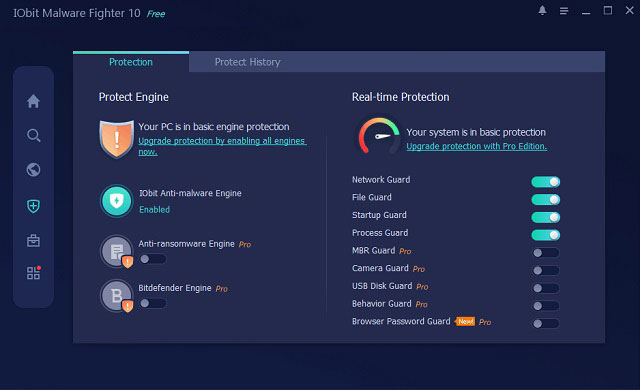Screen dimensions: 640x390
Task: Enable Browser Password Guard switch
Action: (546, 324)
